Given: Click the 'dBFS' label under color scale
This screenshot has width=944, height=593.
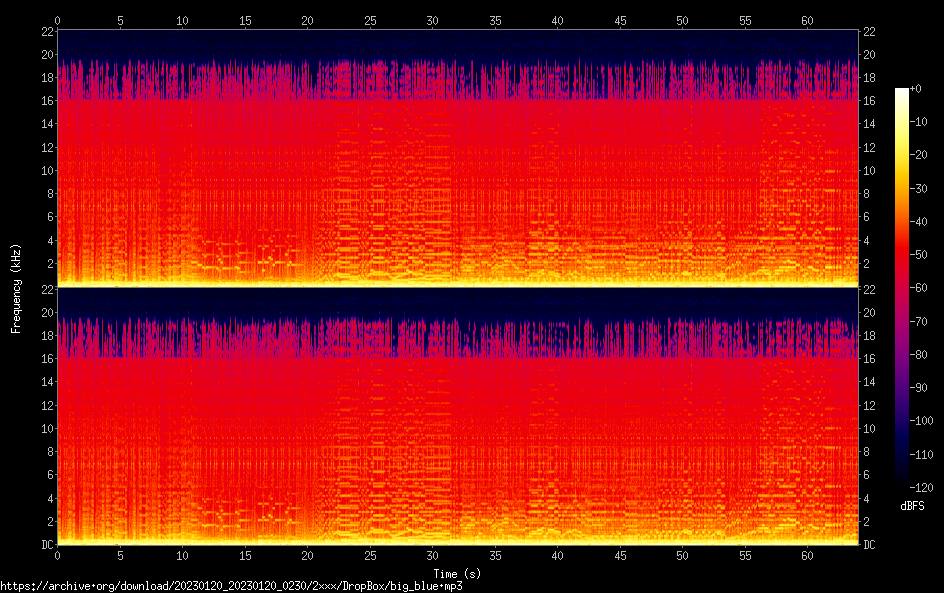Looking at the screenshot, I should [x=912, y=507].
